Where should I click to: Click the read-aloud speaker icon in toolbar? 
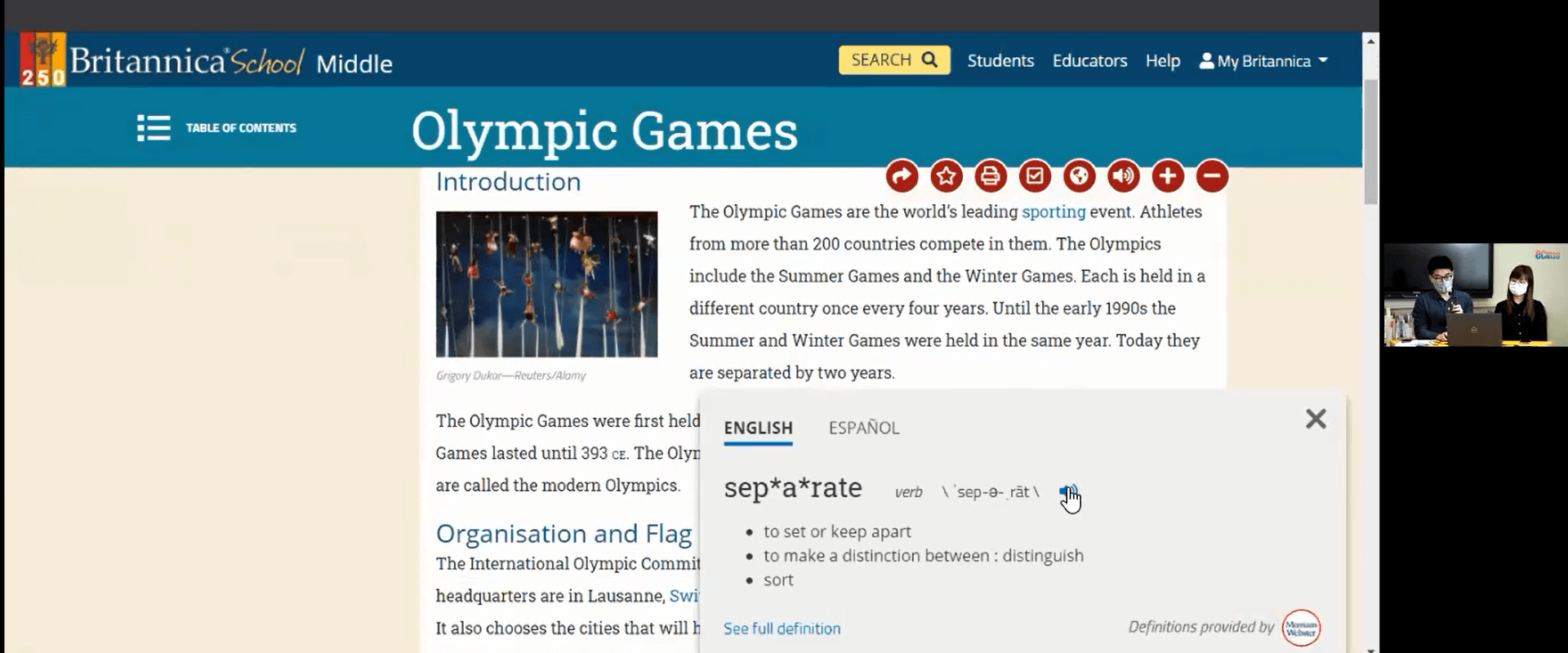1124,175
